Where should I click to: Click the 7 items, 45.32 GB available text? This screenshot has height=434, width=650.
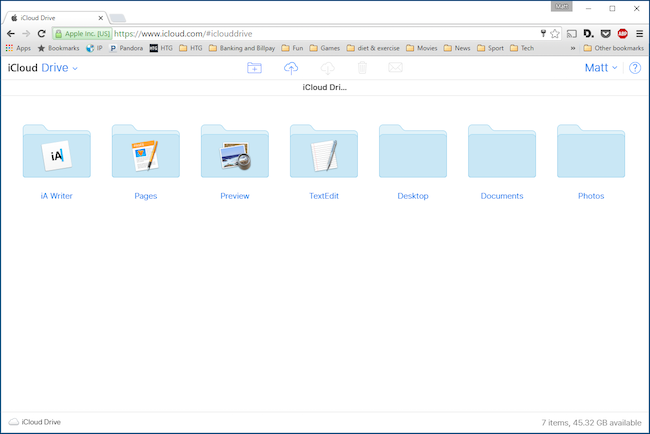592,422
